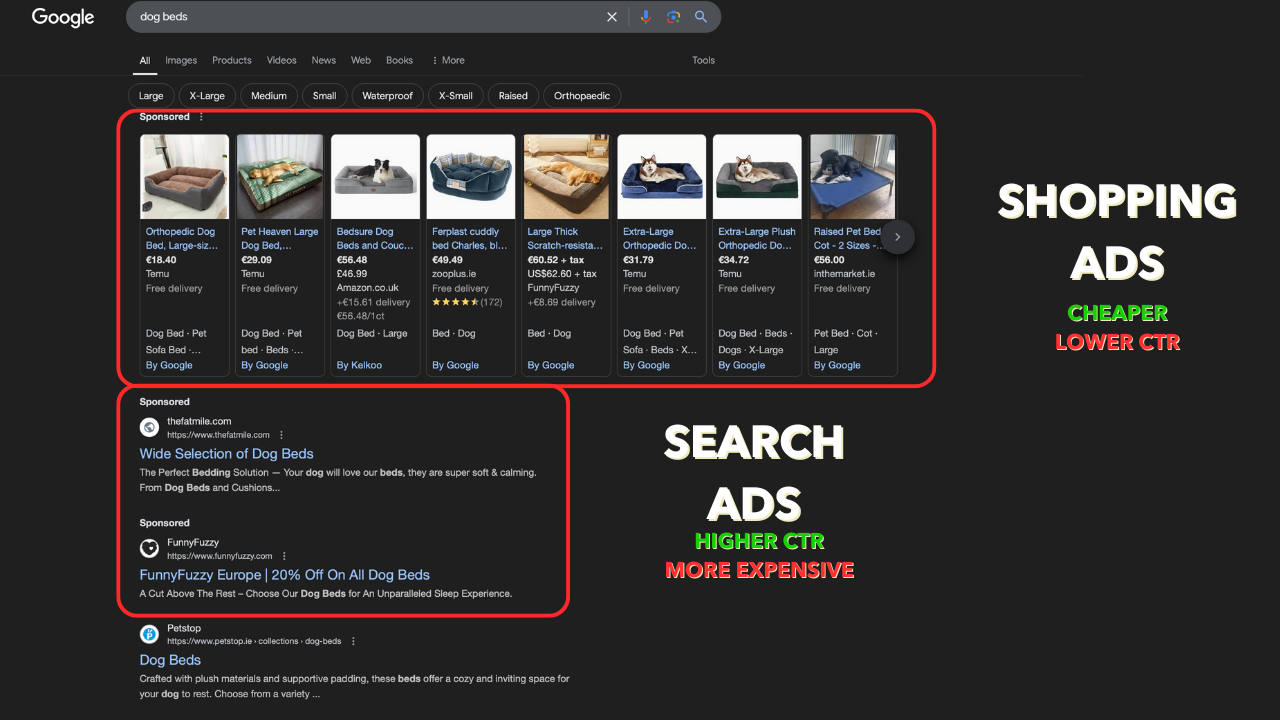The image size is (1280, 720).
Task: Open menu dots next to thefatmile.com URL
Action: [281, 435]
